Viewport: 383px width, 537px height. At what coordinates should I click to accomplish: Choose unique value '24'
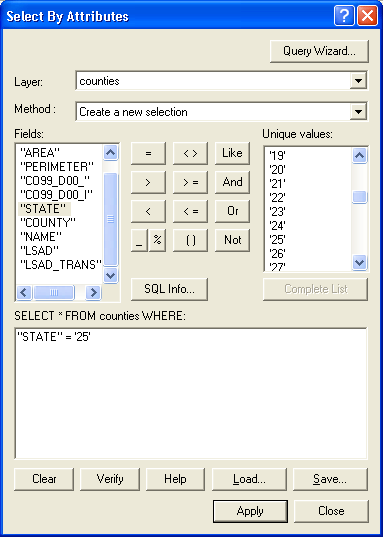[277, 226]
